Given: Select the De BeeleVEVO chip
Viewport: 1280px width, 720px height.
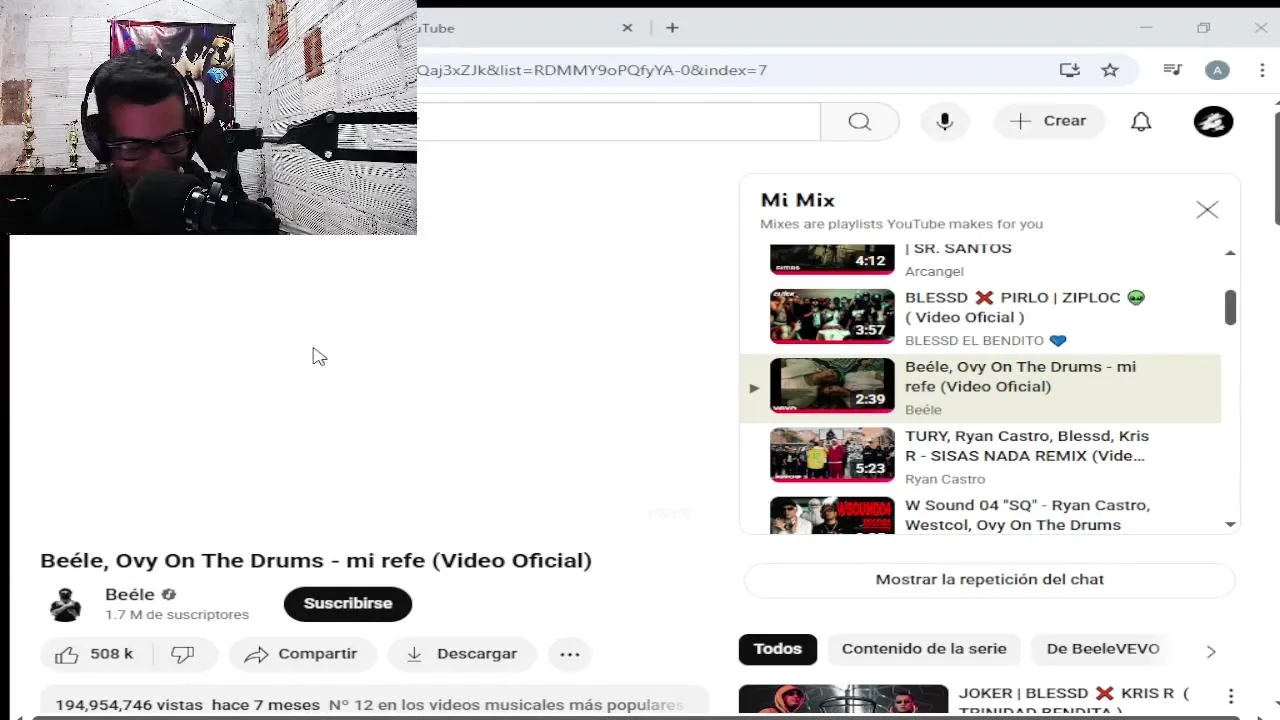Looking at the screenshot, I should pos(1103,649).
